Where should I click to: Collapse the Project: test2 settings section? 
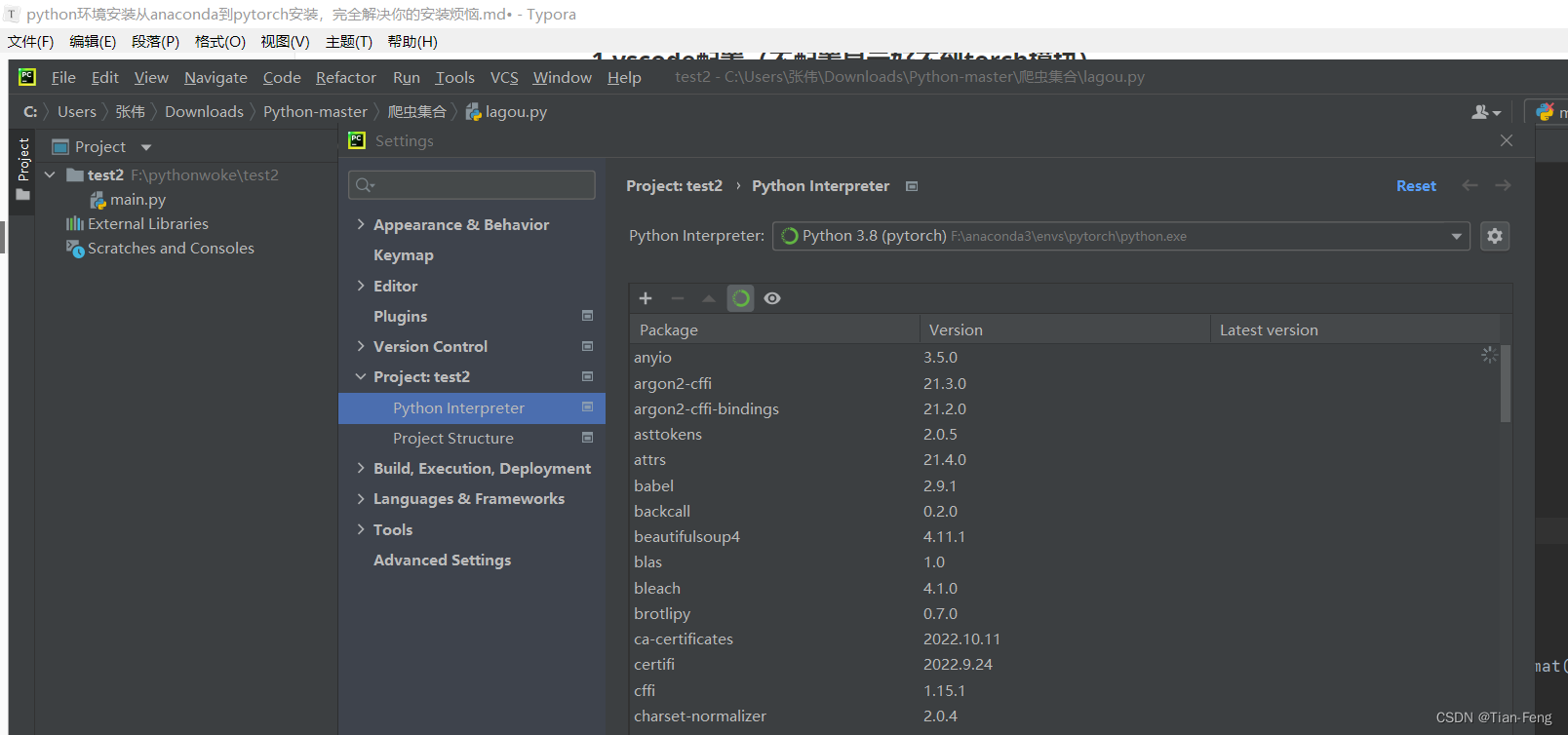[x=361, y=376]
